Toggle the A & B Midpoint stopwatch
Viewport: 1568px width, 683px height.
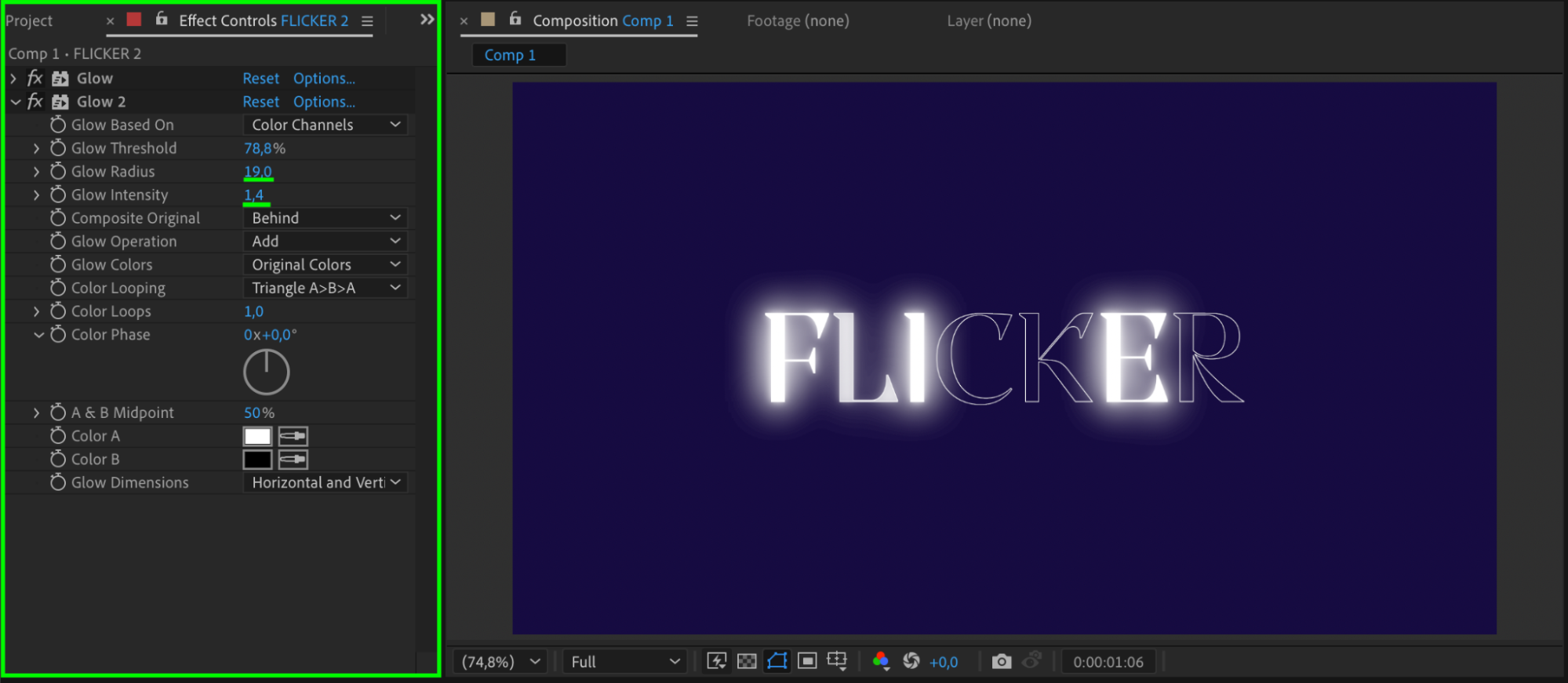tap(58, 412)
